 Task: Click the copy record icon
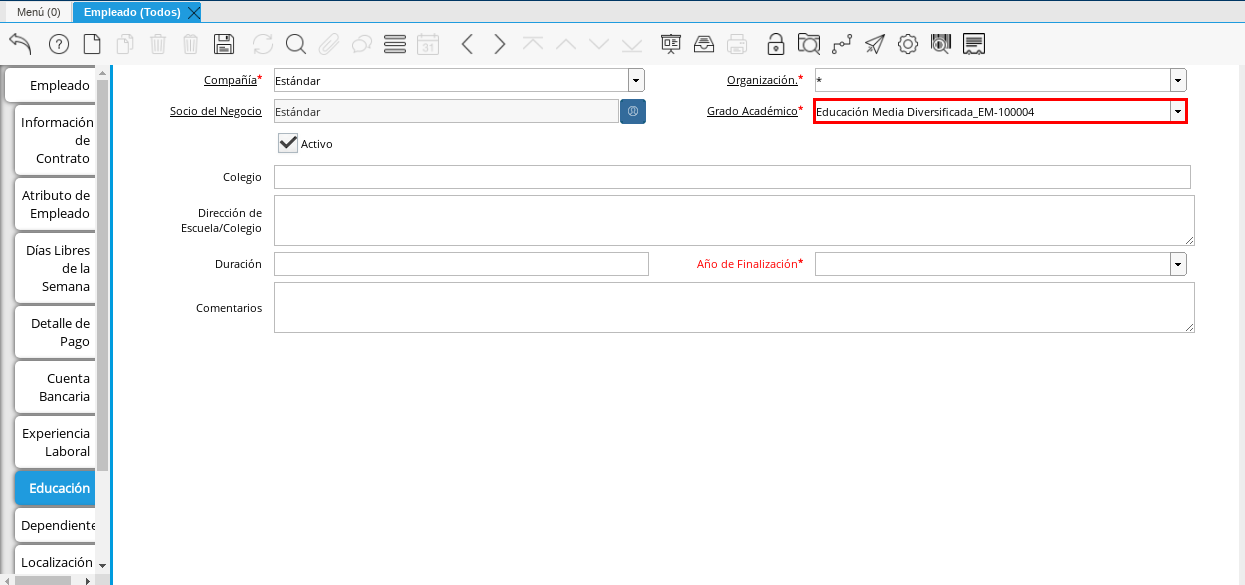pos(125,43)
